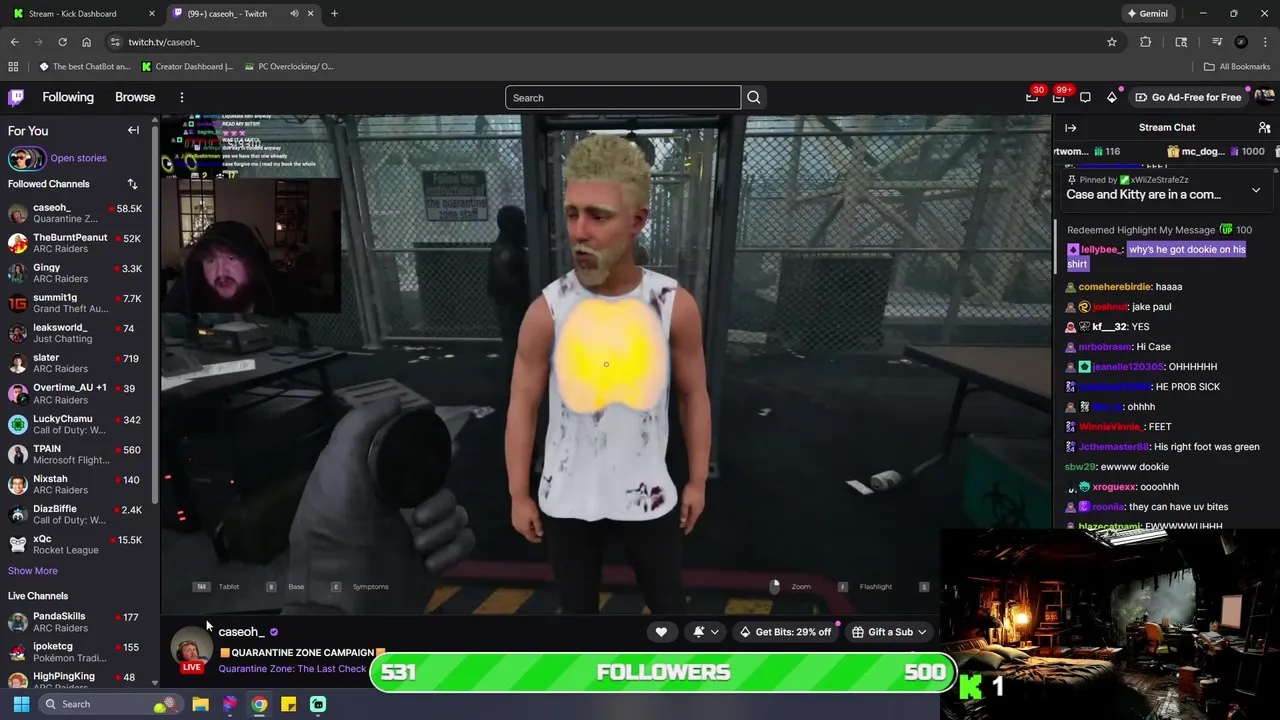Open stories link in sidebar
Viewport: 1280px width, 720px height.
pos(78,158)
